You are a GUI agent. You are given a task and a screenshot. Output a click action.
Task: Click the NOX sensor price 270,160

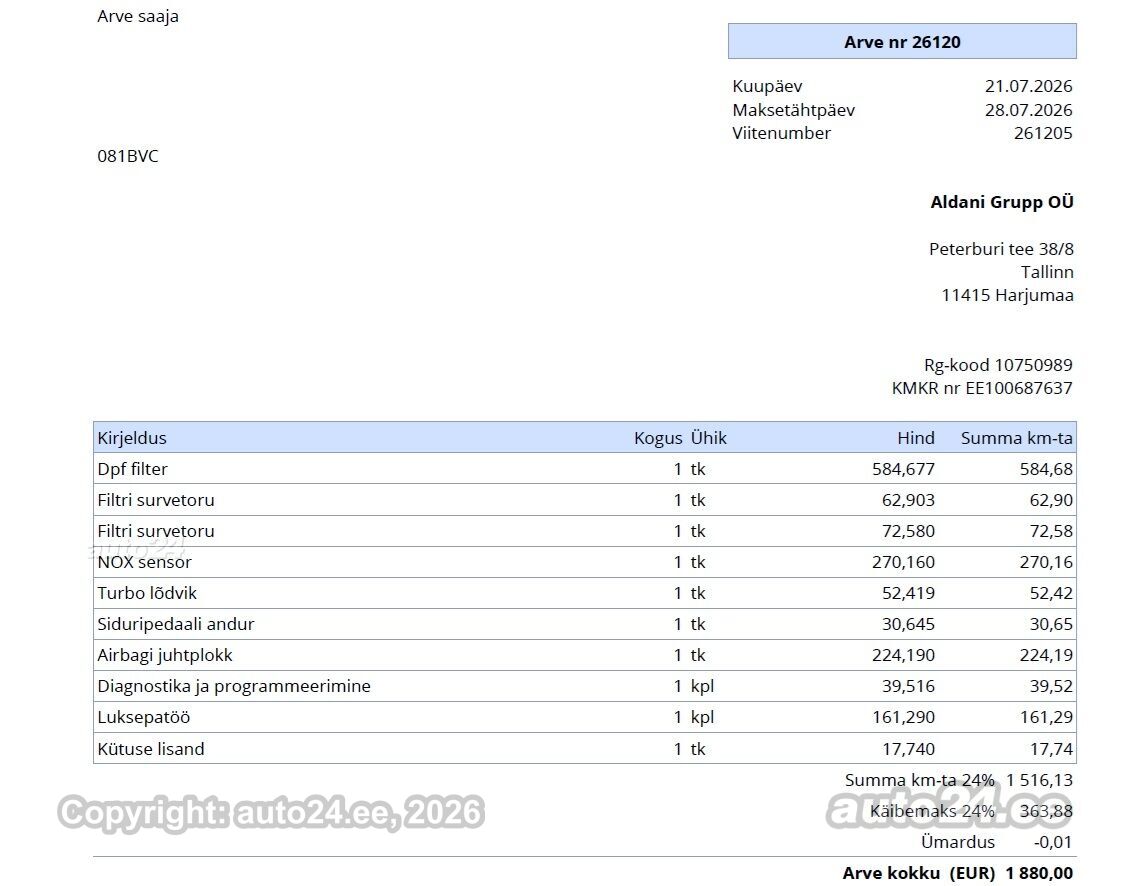coord(904,562)
